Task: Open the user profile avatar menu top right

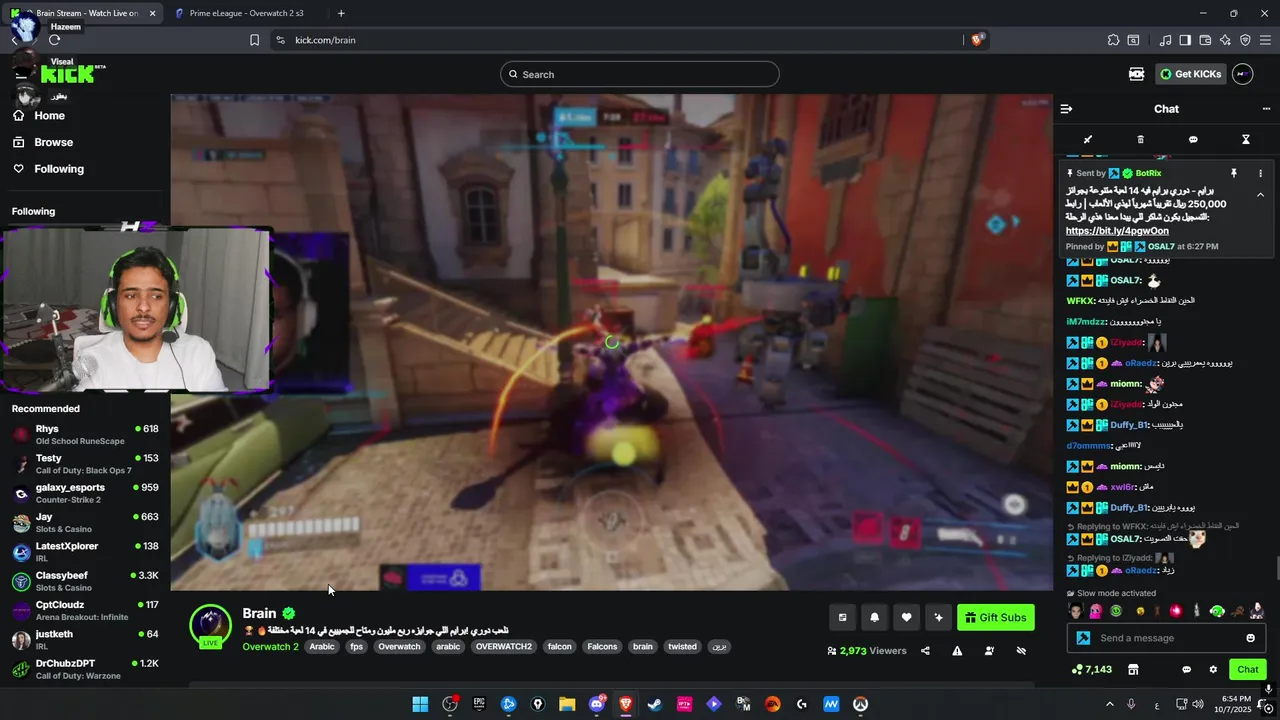Action: (x=1242, y=74)
